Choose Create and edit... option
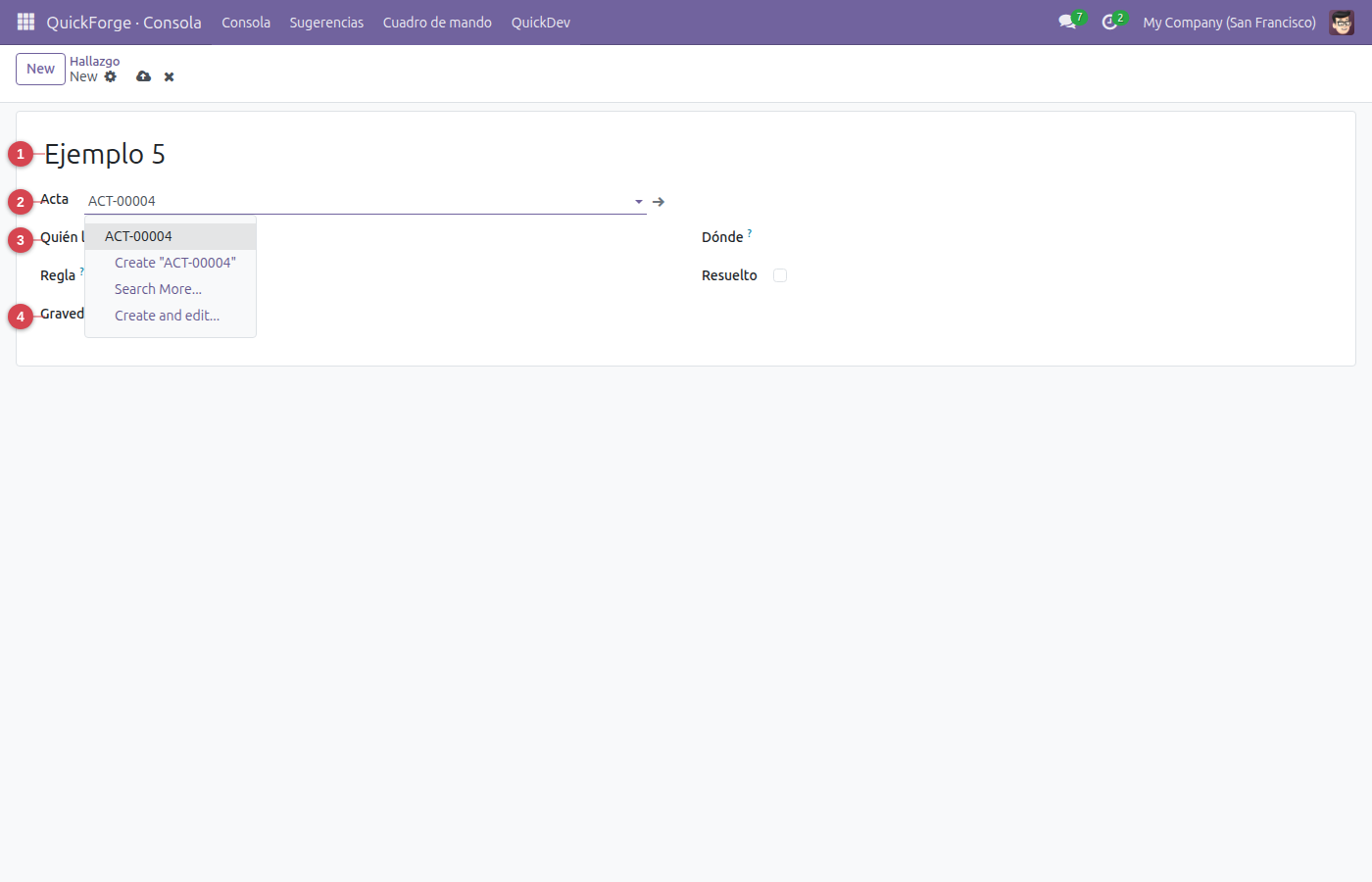This screenshot has width=1372, height=882. [x=171, y=316]
